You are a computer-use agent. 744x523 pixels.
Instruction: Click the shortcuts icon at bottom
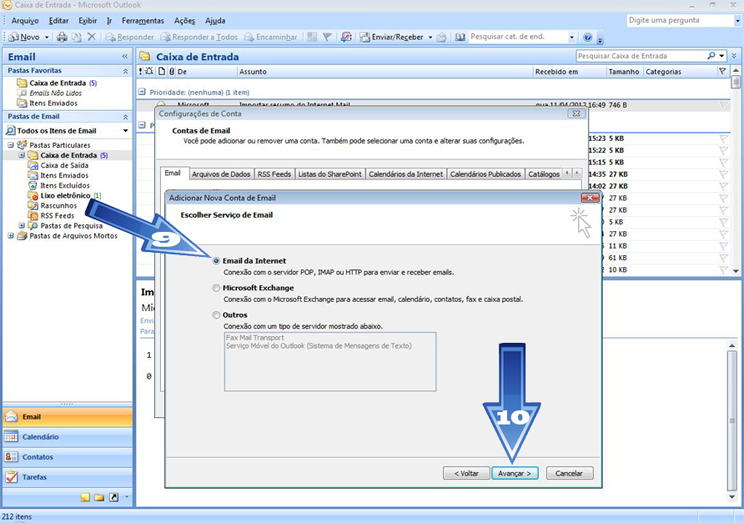point(113,497)
